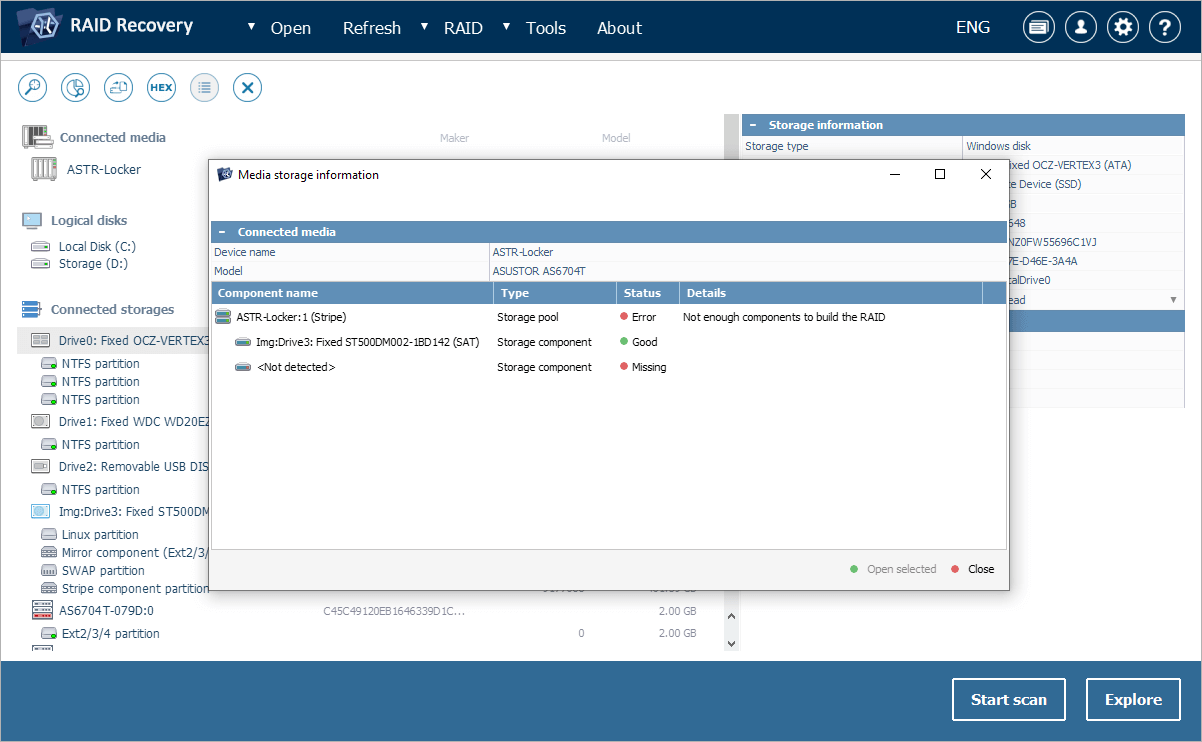
Task: Click the Explore button
Action: click(1133, 700)
